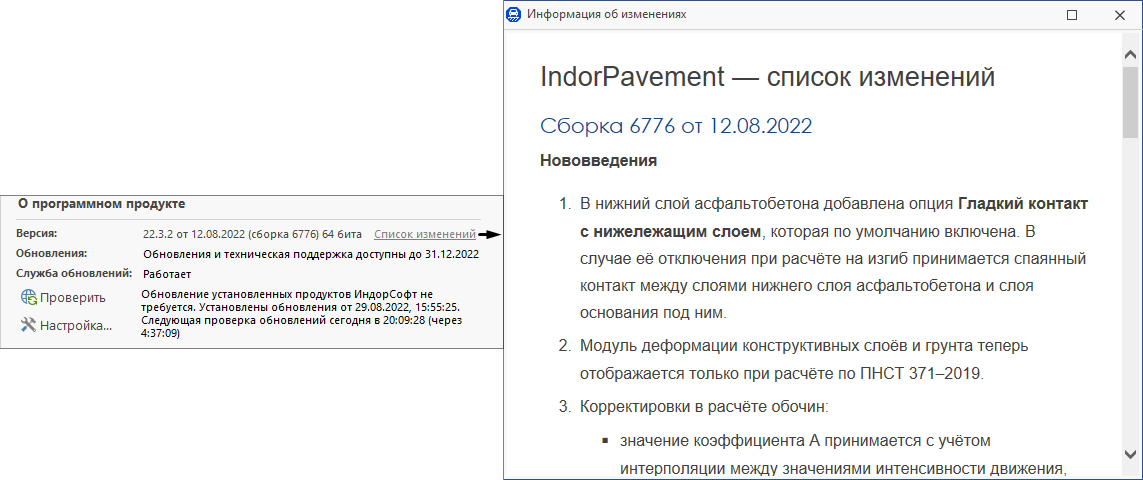The height and width of the screenshot is (480, 1143).
Task: Click the tools icon beside Настройка
Action: click(x=29, y=325)
